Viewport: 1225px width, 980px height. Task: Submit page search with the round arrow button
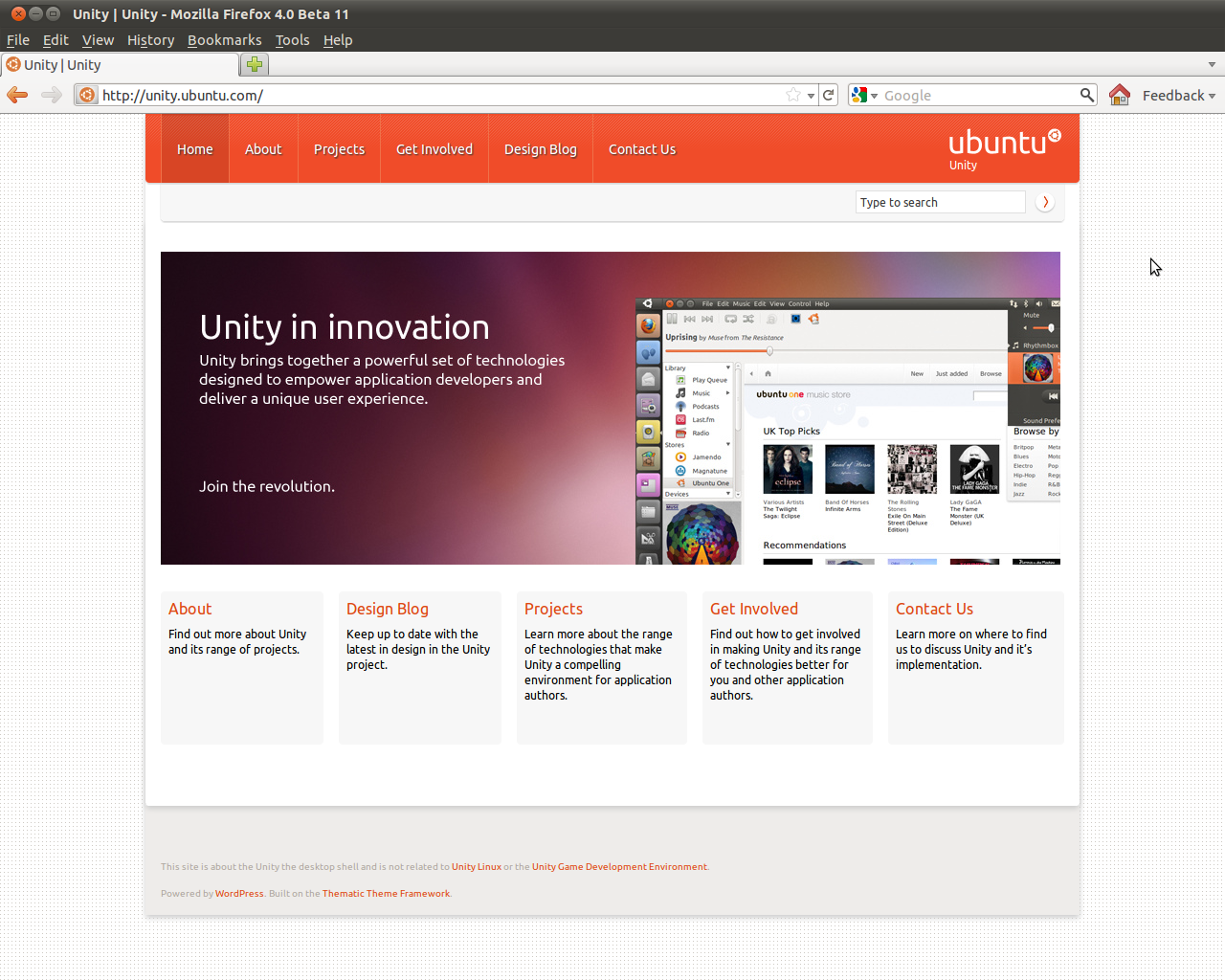tap(1045, 202)
